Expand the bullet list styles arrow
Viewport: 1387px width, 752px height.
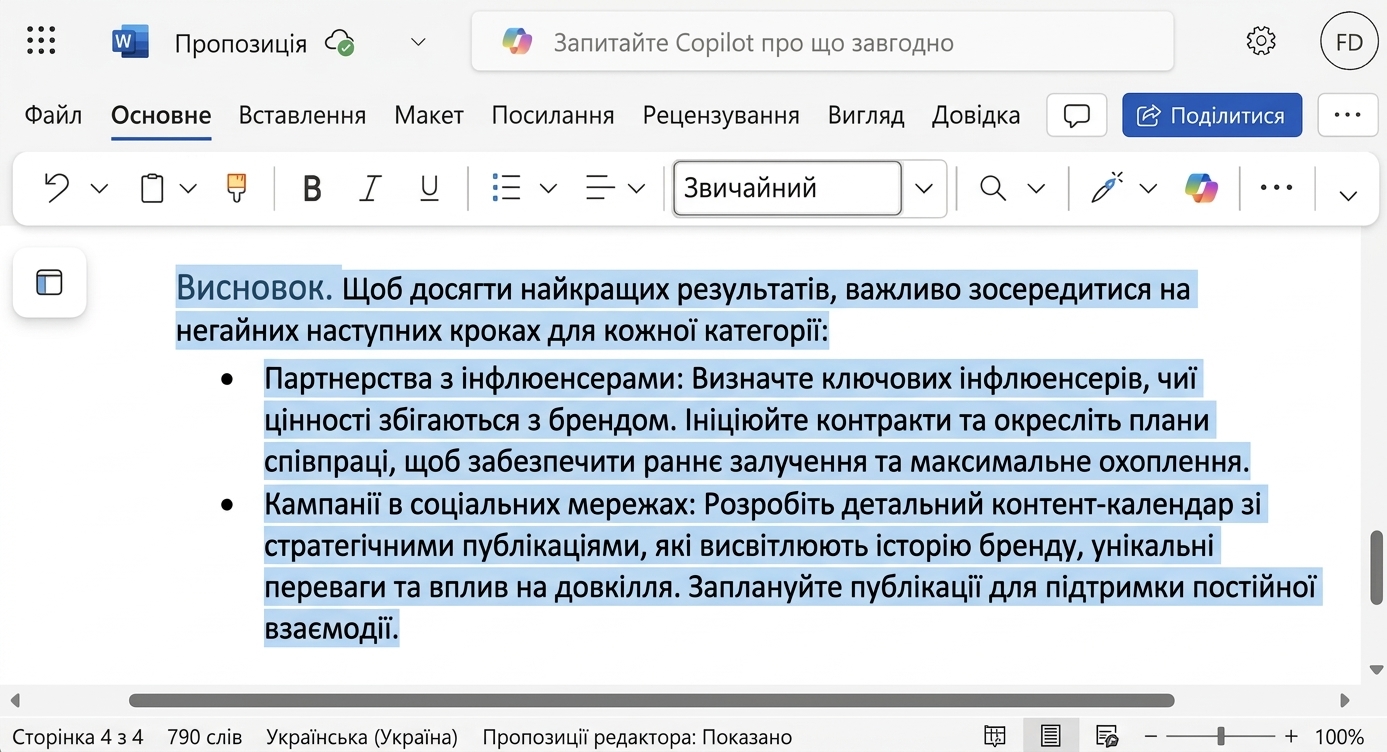(548, 188)
